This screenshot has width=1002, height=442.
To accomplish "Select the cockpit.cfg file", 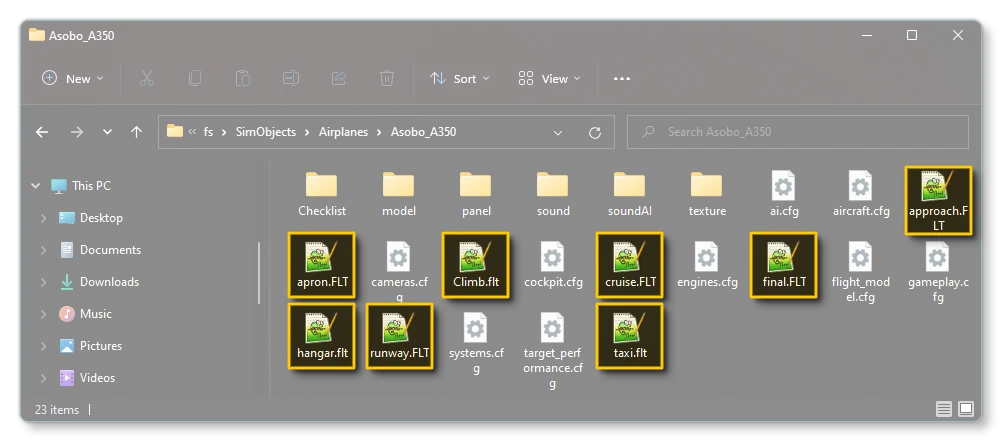I will coord(553,264).
